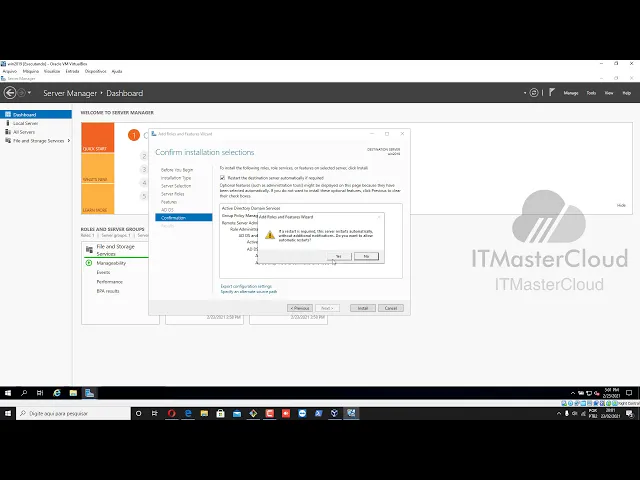
Task: Open Edge browser in host taskbar
Action: pyautogui.click(x=188, y=413)
